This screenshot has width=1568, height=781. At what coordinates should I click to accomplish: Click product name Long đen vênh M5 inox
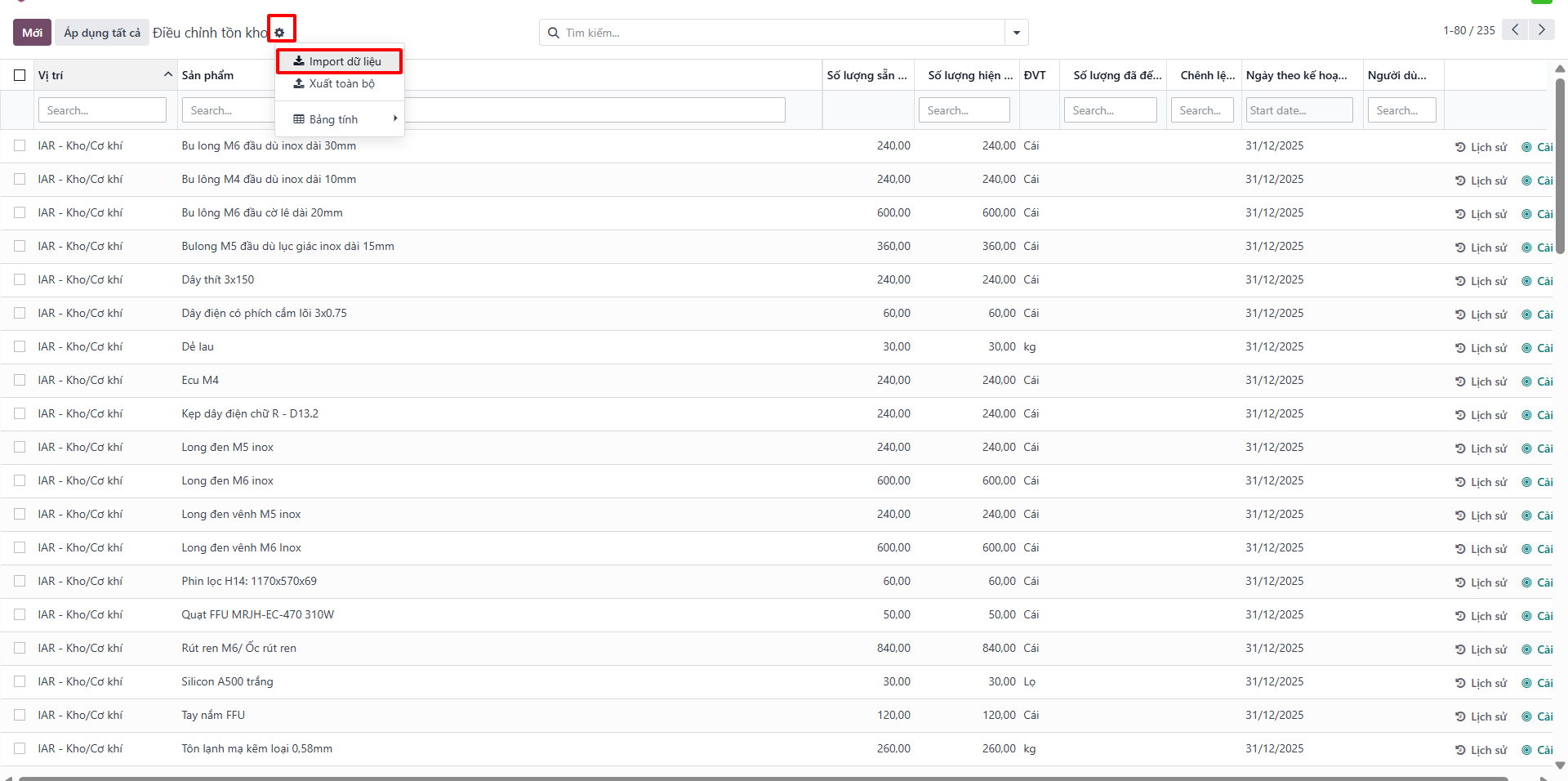(241, 514)
